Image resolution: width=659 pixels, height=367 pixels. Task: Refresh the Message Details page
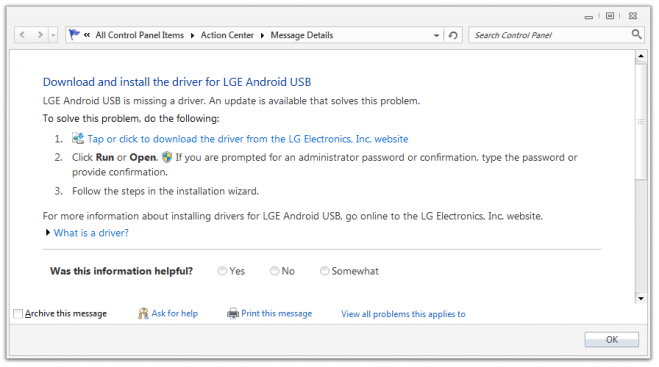coord(453,35)
